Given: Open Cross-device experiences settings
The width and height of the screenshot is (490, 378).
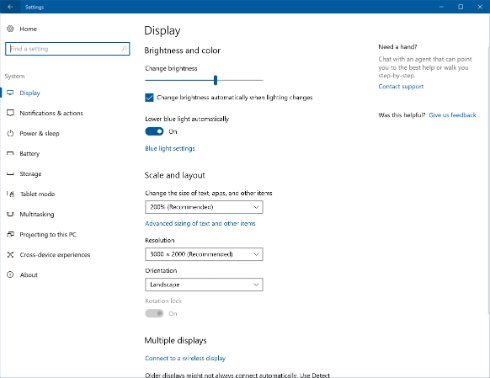Looking at the screenshot, I should pos(55,255).
